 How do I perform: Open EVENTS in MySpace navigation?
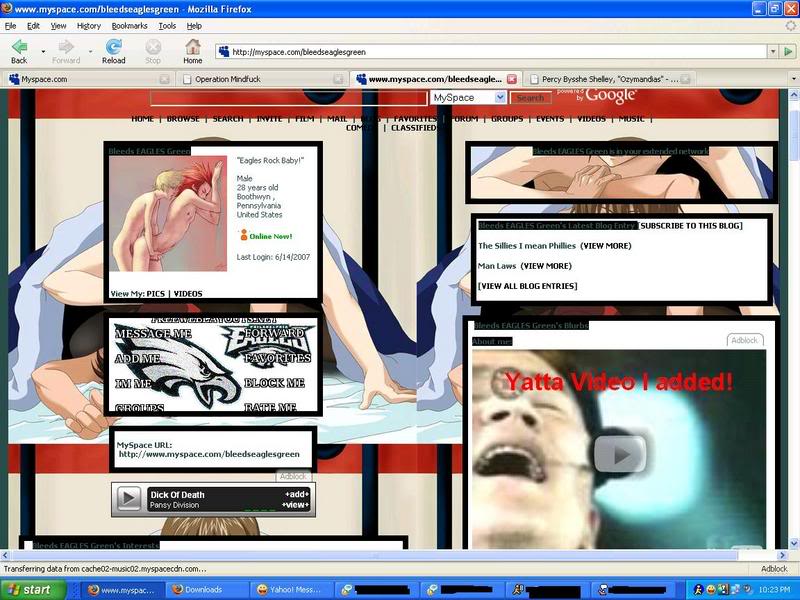click(x=550, y=119)
